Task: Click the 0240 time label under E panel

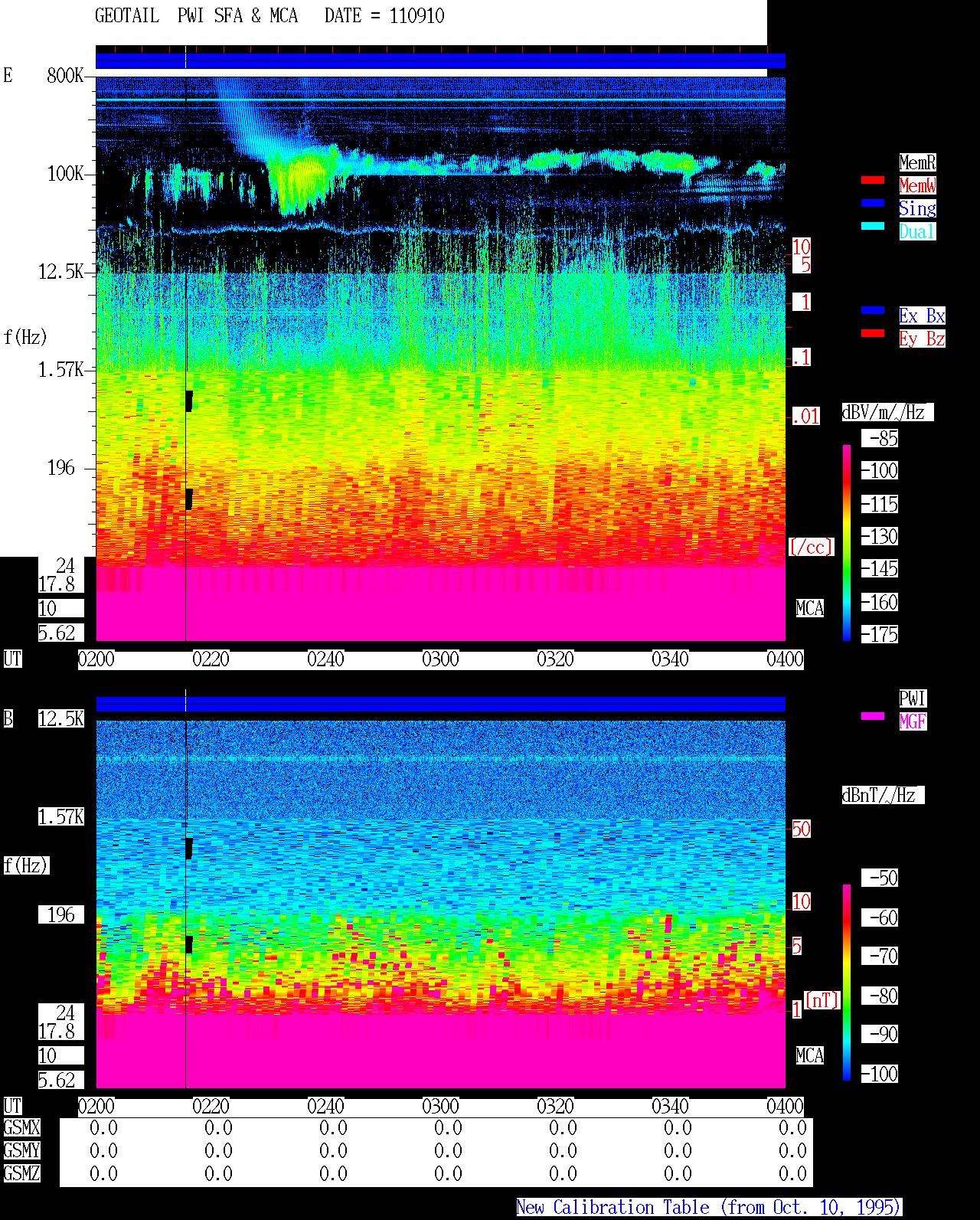Action: pyautogui.click(x=325, y=659)
